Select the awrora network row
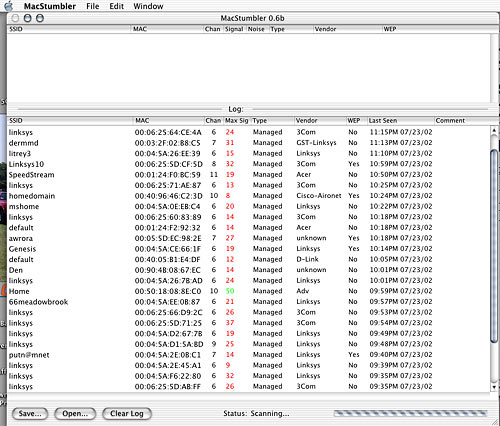The image size is (500, 426). pyautogui.click(x=249, y=238)
